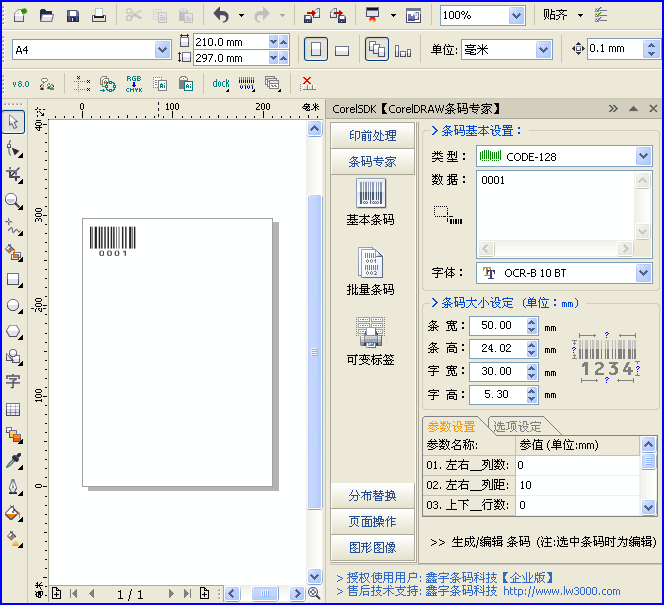
Task: Click the barcode 0101 toolbar icon
Action: click(x=246, y=84)
